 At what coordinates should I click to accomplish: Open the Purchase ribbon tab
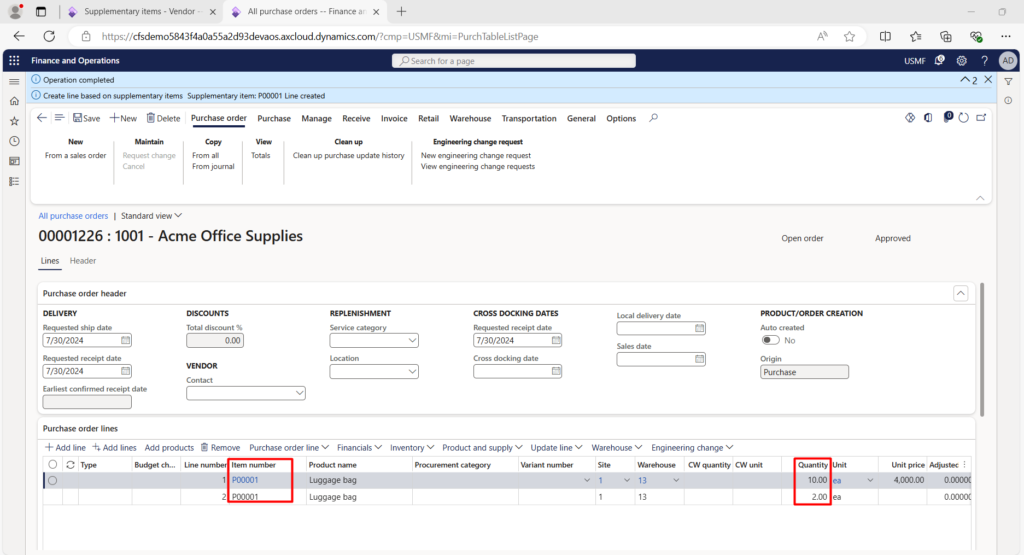point(274,118)
